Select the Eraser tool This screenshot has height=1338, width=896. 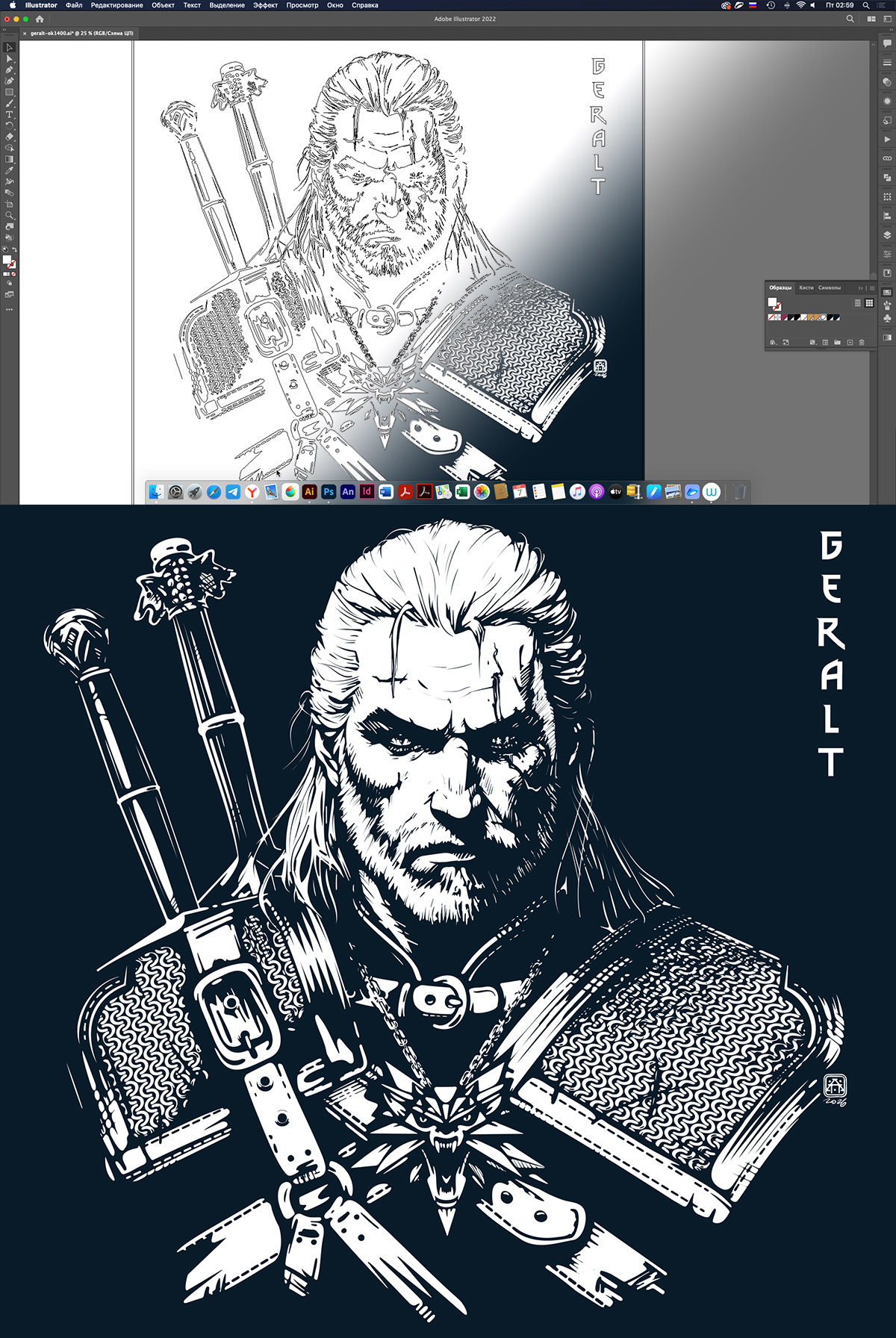pyautogui.click(x=9, y=137)
